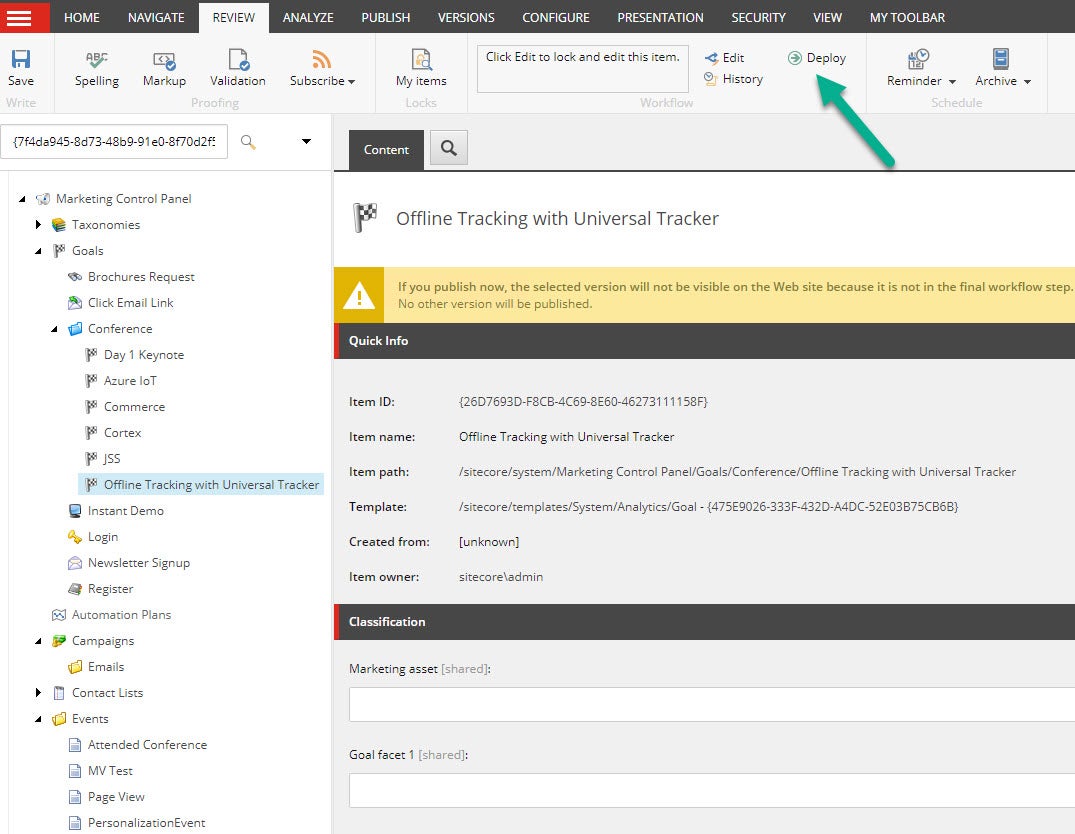Open My items locks list
Screen dimensions: 1075x834
[x=421, y=66]
